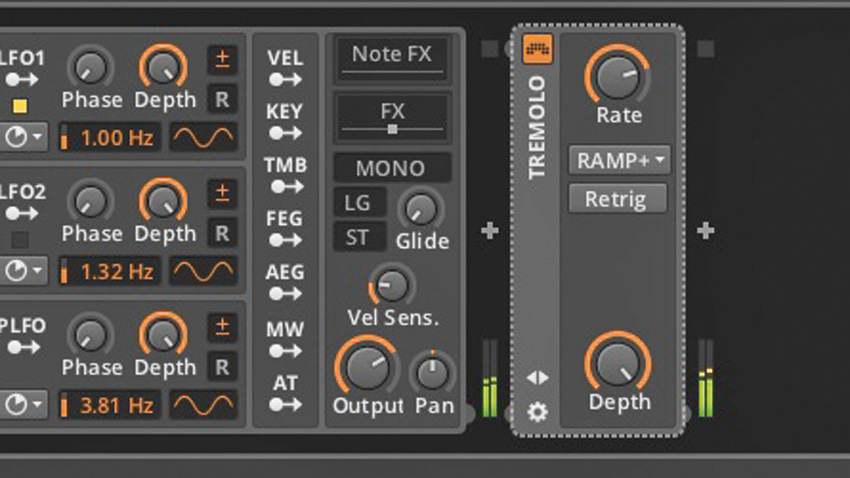Click the Tremolo Rate knob
850x478 pixels.
pyautogui.click(x=617, y=76)
